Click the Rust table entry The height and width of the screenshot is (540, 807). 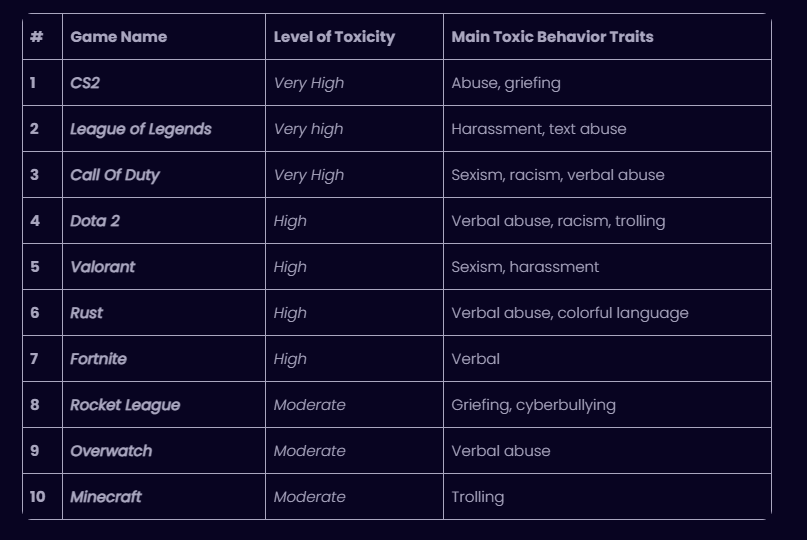point(86,313)
